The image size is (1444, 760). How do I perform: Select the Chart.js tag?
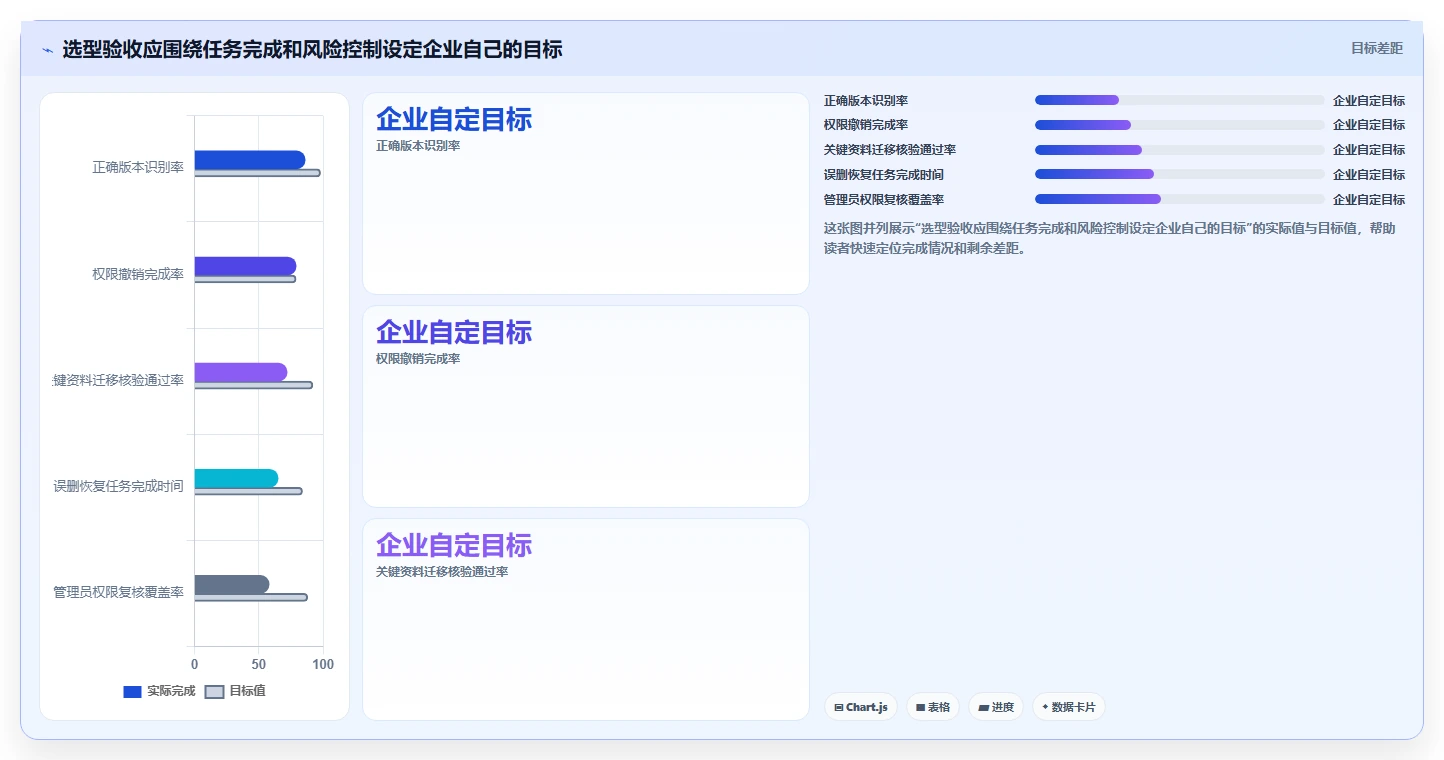pos(861,707)
